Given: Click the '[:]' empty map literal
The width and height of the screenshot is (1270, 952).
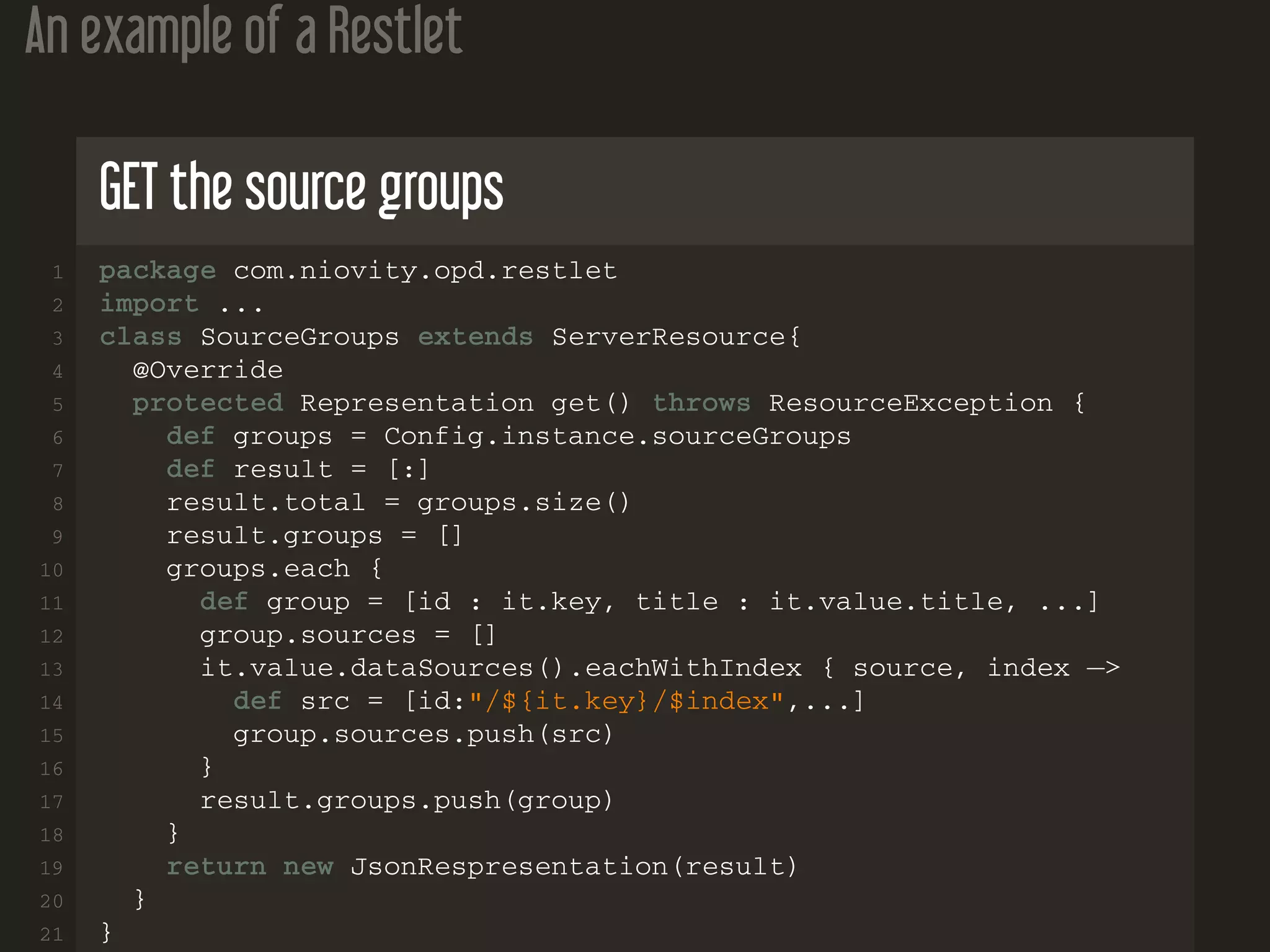Looking at the screenshot, I should tap(408, 470).
